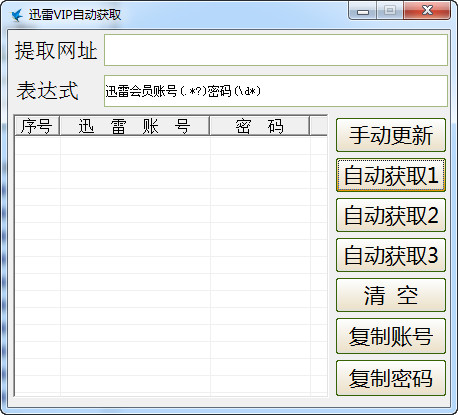Viewport: 458px width, 415px height.
Task: Clear the list with 清 空
Action: [x=391, y=295]
